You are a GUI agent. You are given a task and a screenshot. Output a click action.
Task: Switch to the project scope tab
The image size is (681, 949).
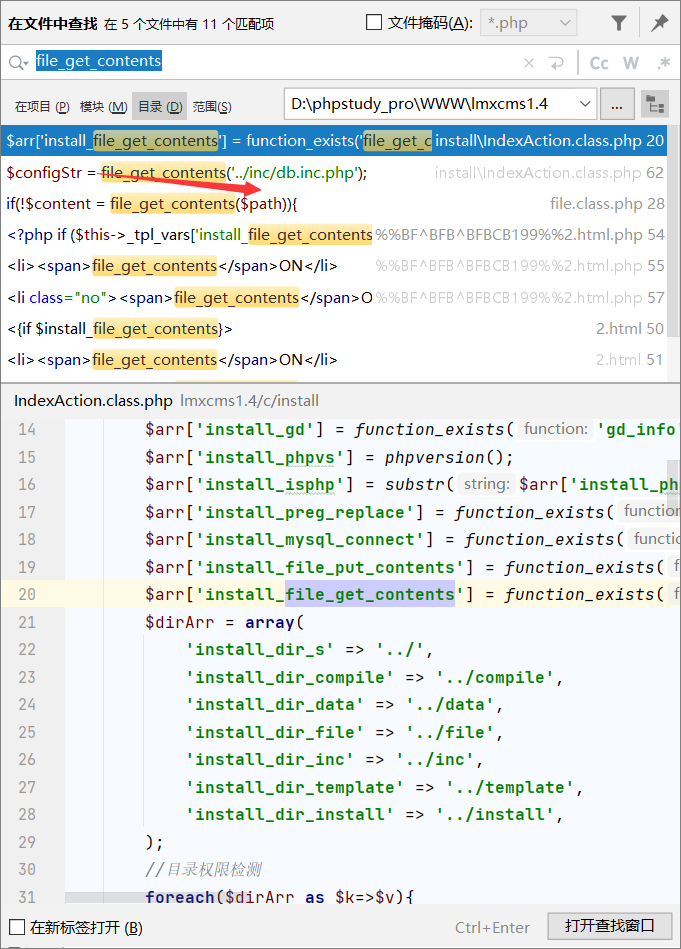(x=42, y=107)
